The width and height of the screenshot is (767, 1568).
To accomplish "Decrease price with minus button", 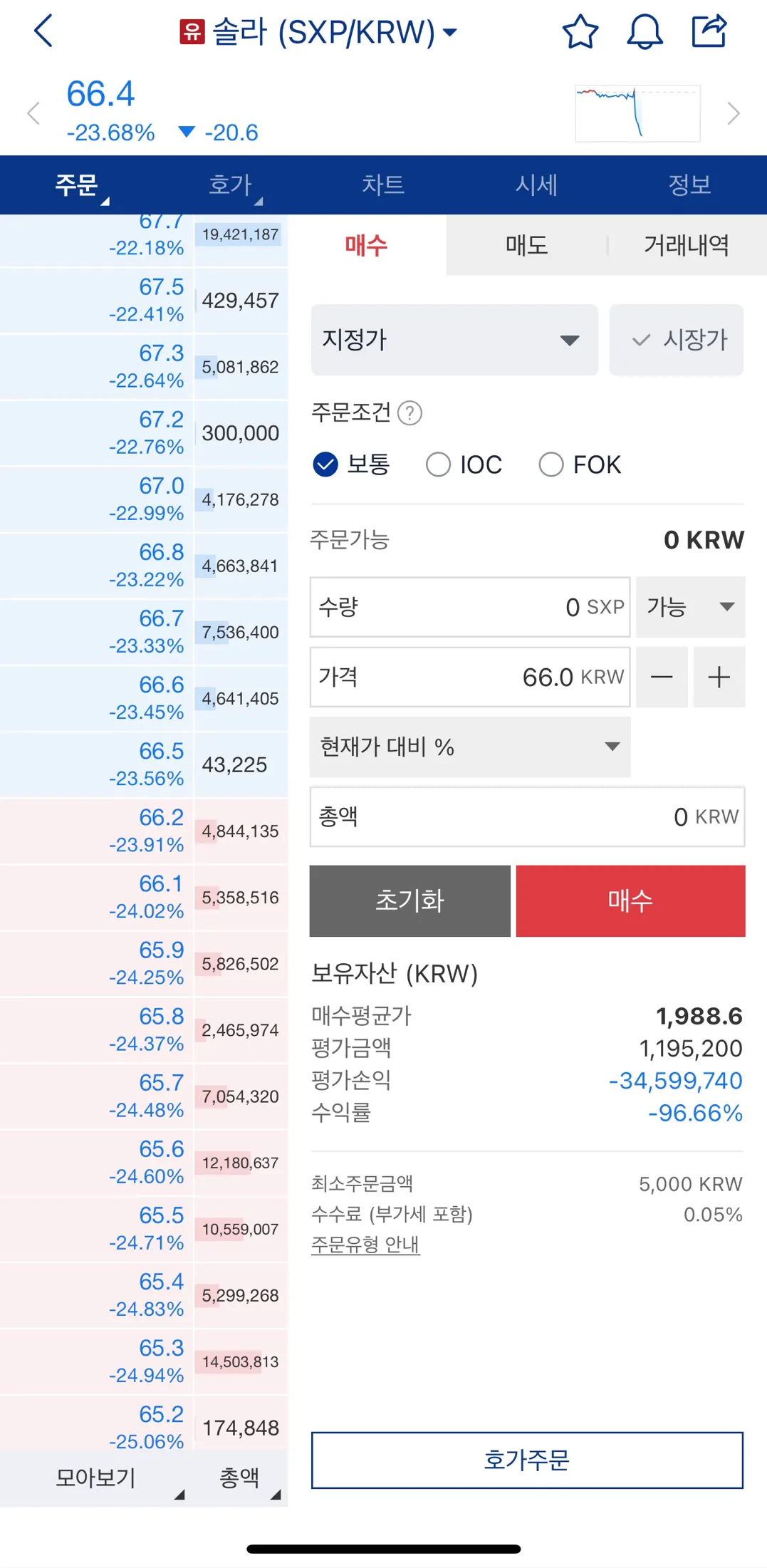I will pos(662,677).
